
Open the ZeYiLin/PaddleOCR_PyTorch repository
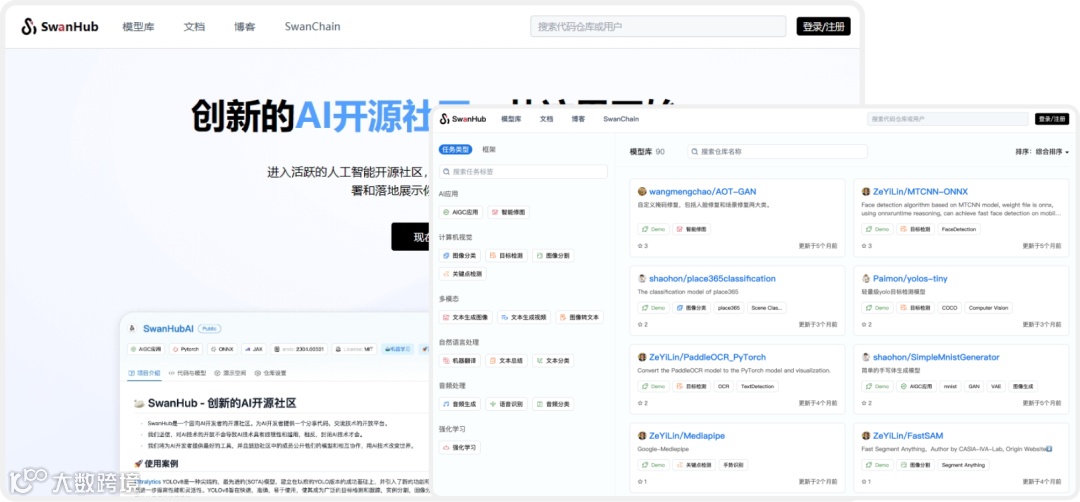coord(707,357)
